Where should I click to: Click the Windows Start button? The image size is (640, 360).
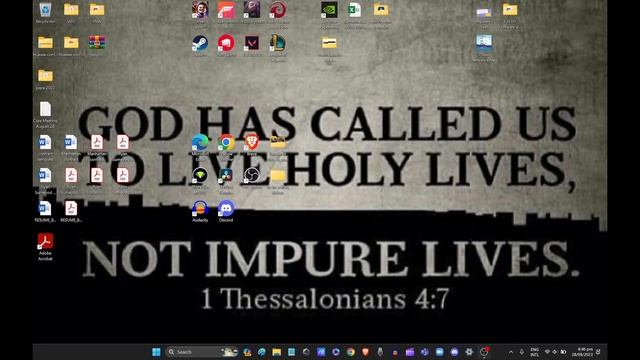[x=156, y=352]
